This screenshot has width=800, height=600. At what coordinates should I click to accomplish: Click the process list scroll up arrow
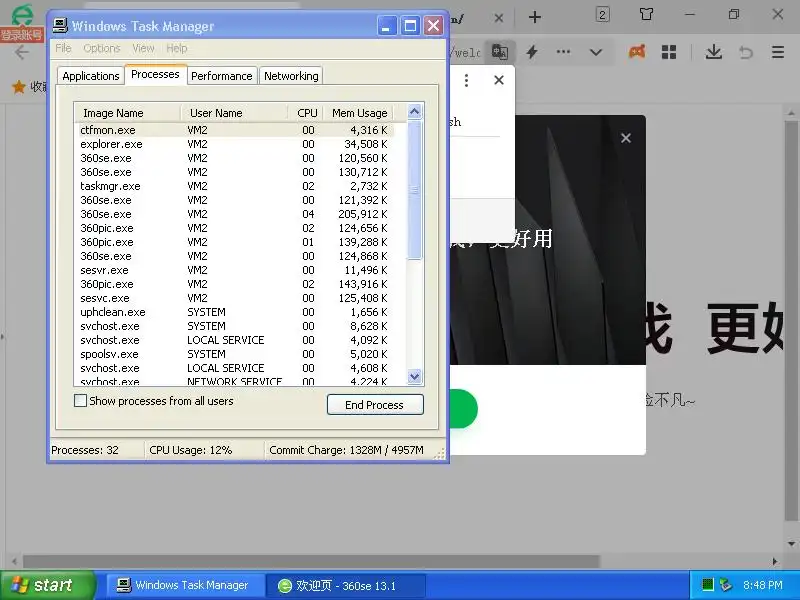tap(414, 112)
